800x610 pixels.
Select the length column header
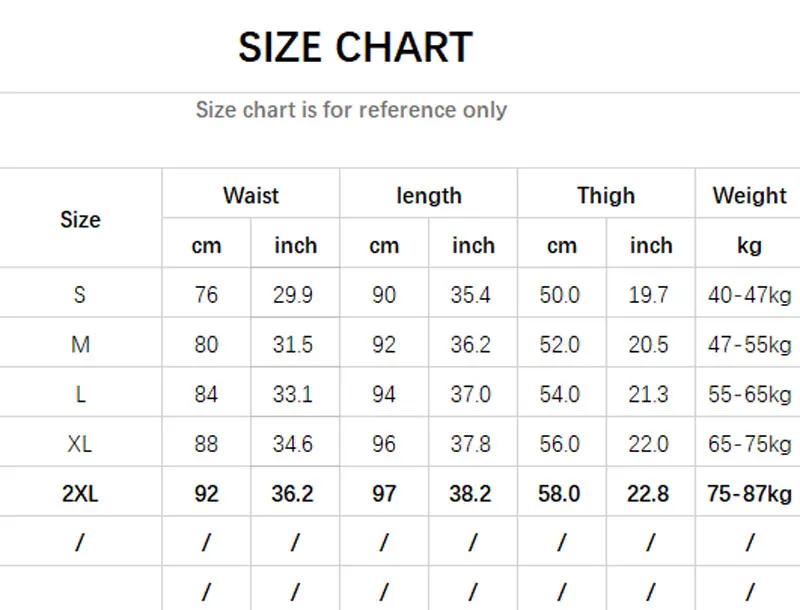tap(428, 195)
